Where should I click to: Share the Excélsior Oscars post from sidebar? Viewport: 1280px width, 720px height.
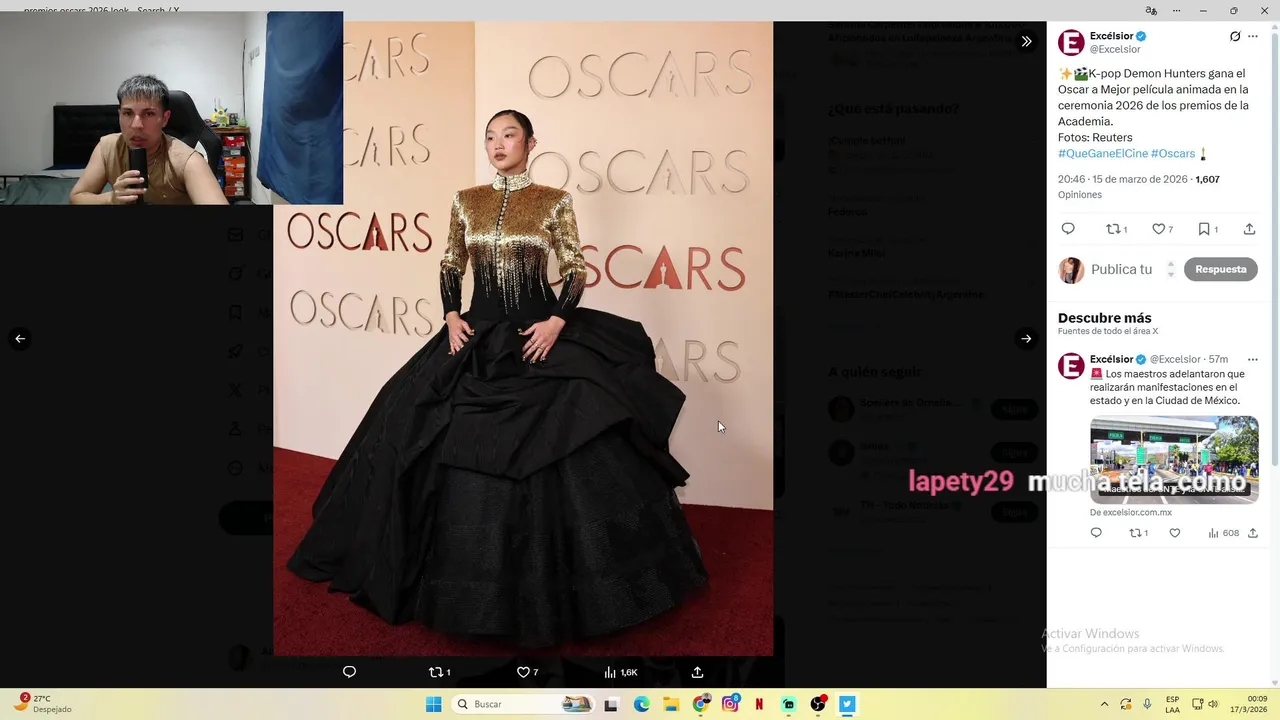[x=1249, y=229]
